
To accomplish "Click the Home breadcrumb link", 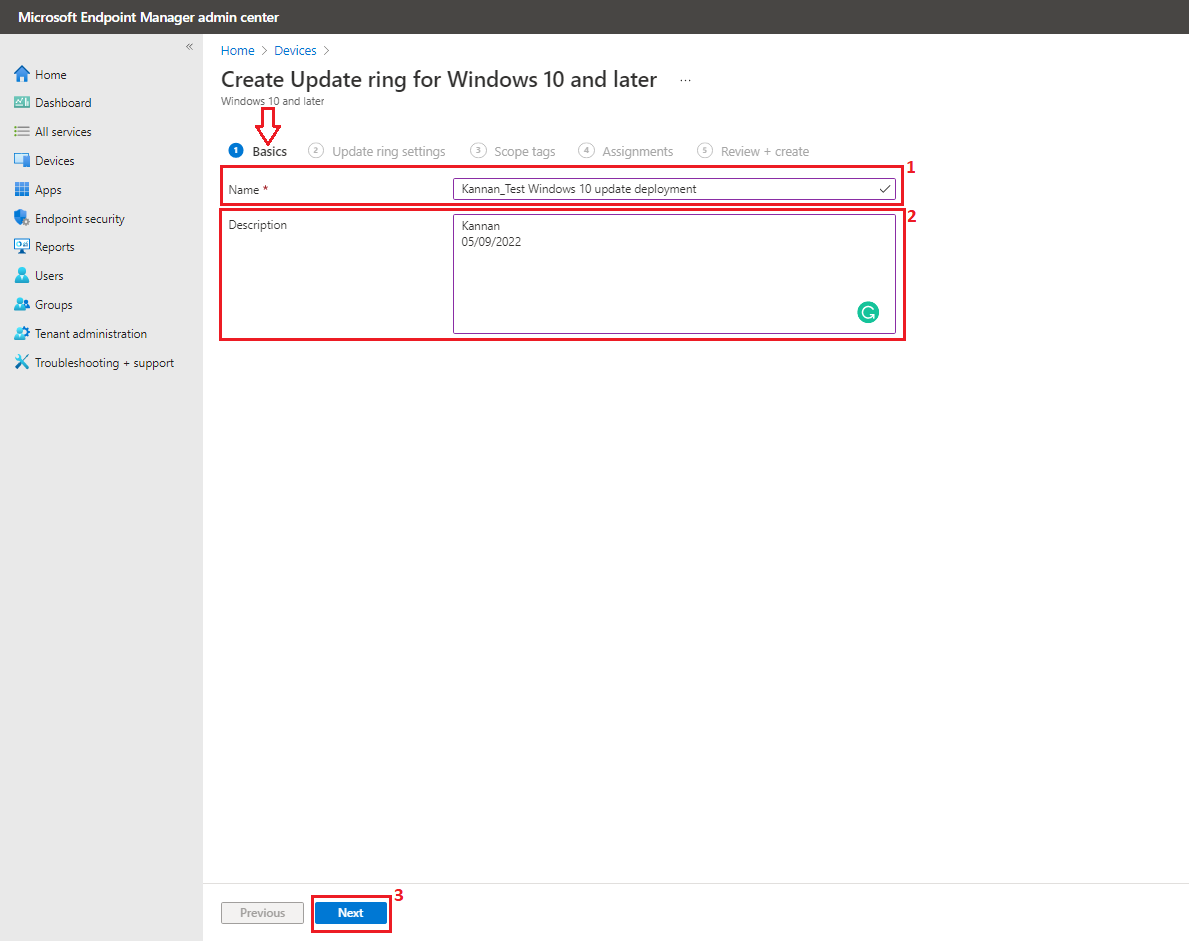I will click(237, 51).
